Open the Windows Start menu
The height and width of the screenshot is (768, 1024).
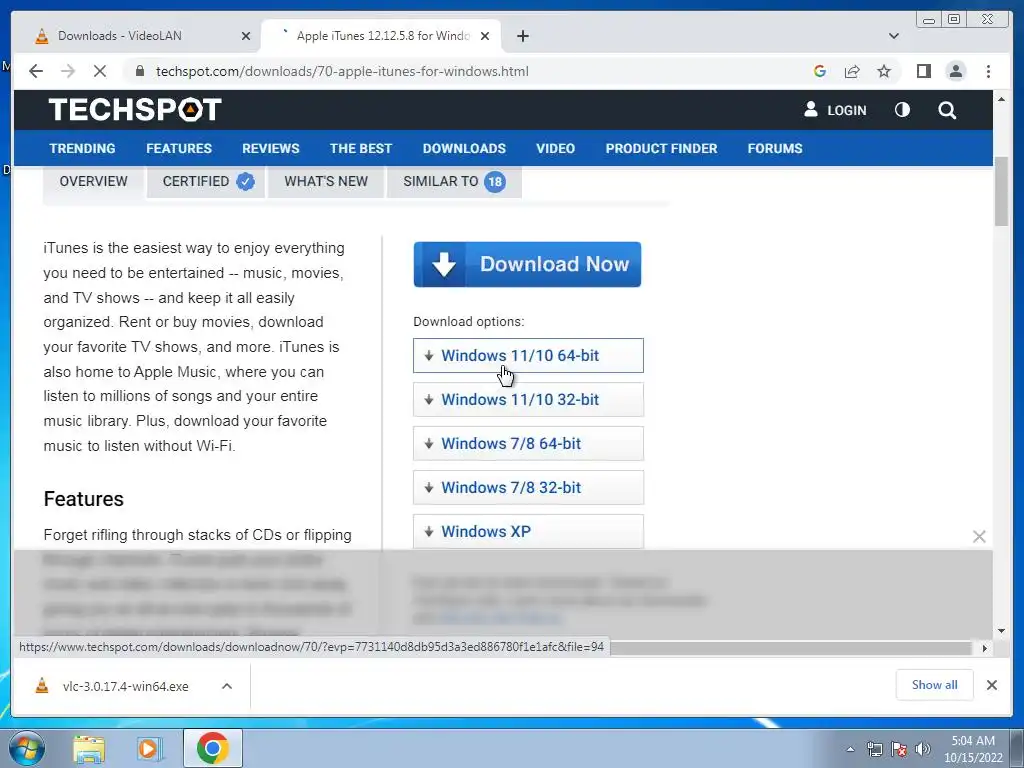tap(26, 748)
